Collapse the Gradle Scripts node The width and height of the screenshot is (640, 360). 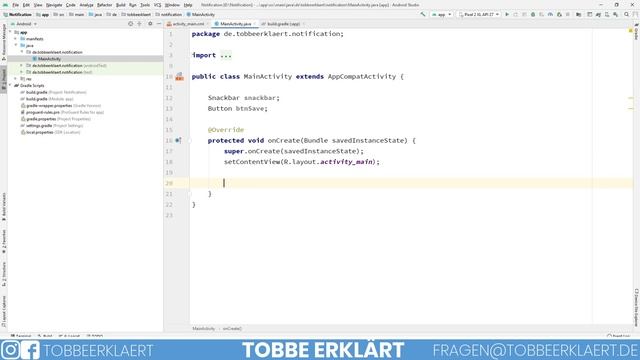coord(11,85)
